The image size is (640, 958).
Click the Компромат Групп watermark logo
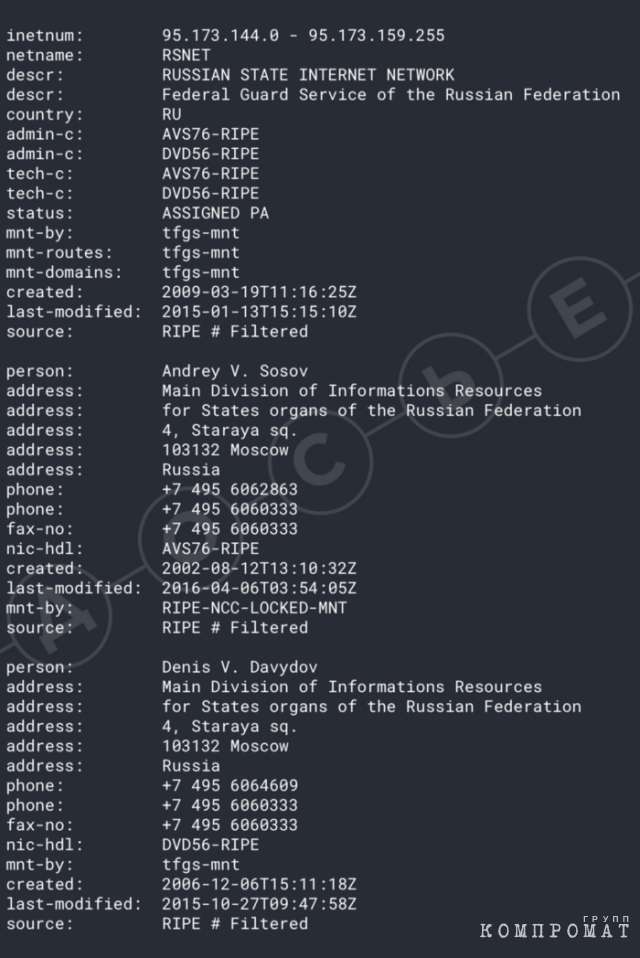pyautogui.click(x=555, y=927)
